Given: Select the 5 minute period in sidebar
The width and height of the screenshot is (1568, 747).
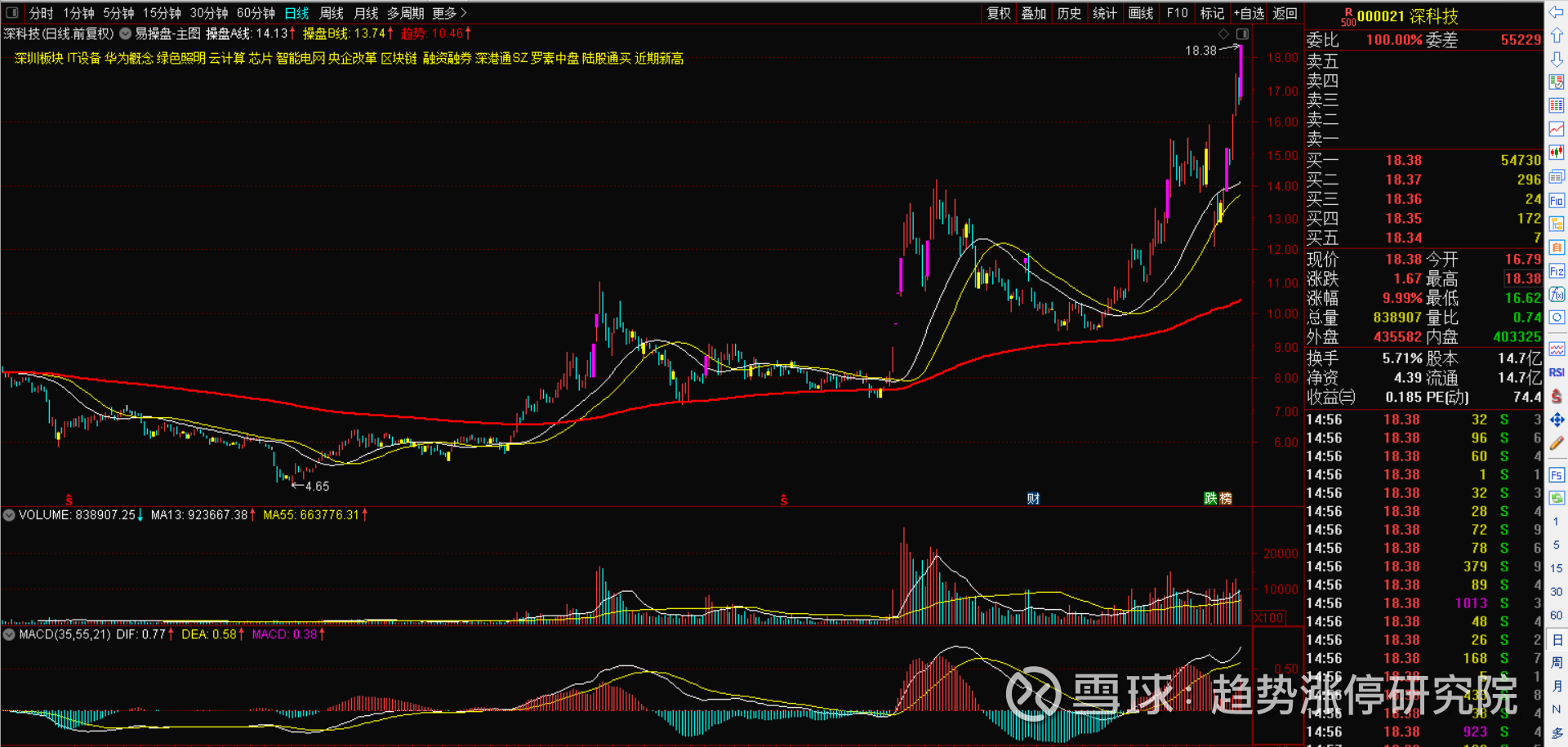Looking at the screenshot, I should [1557, 545].
